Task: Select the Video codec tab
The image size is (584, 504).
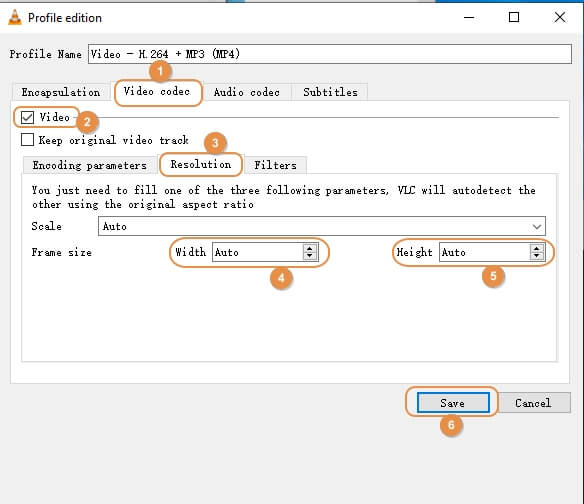Action: point(157,91)
